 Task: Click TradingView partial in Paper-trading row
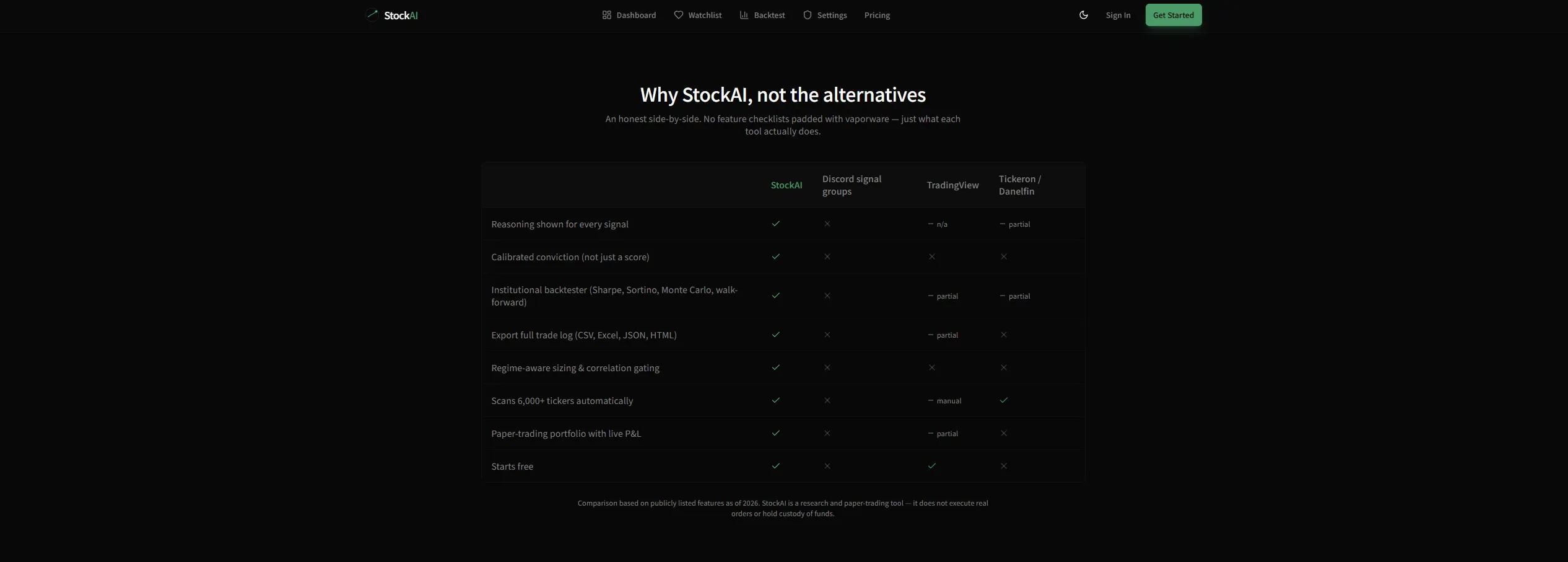point(943,434)
